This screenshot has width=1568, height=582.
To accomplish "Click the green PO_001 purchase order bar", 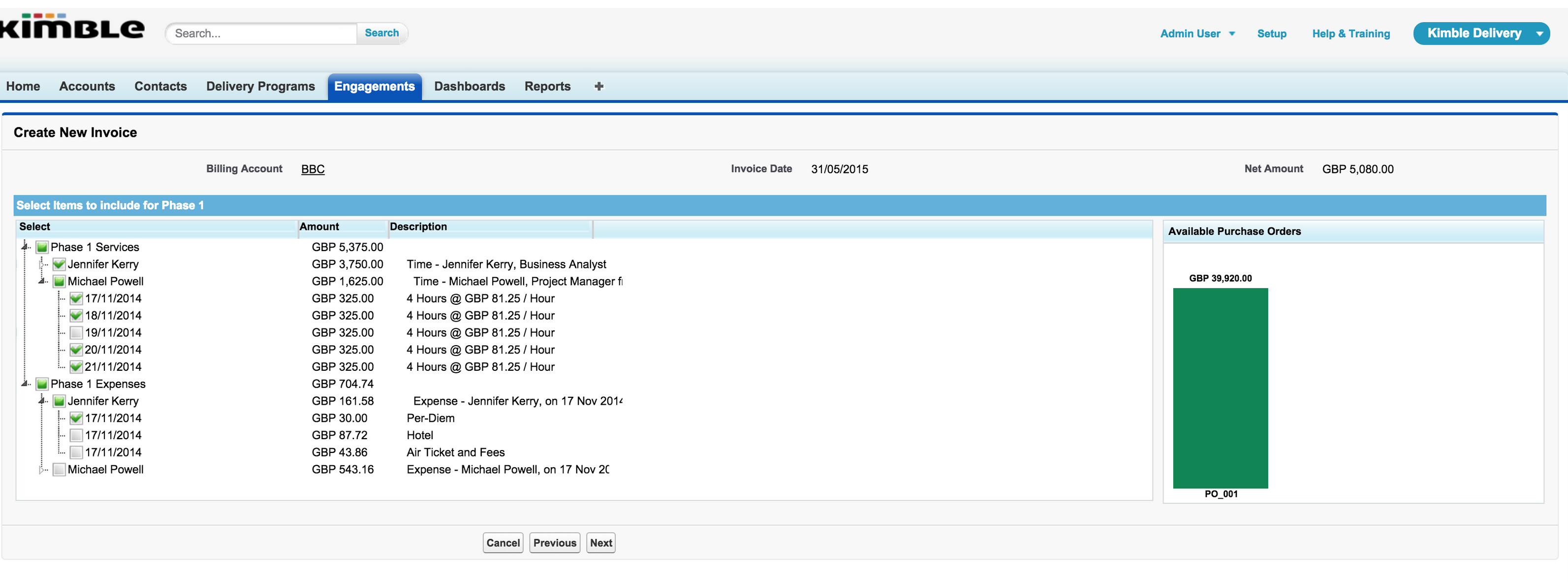I will pos(1220,388).
